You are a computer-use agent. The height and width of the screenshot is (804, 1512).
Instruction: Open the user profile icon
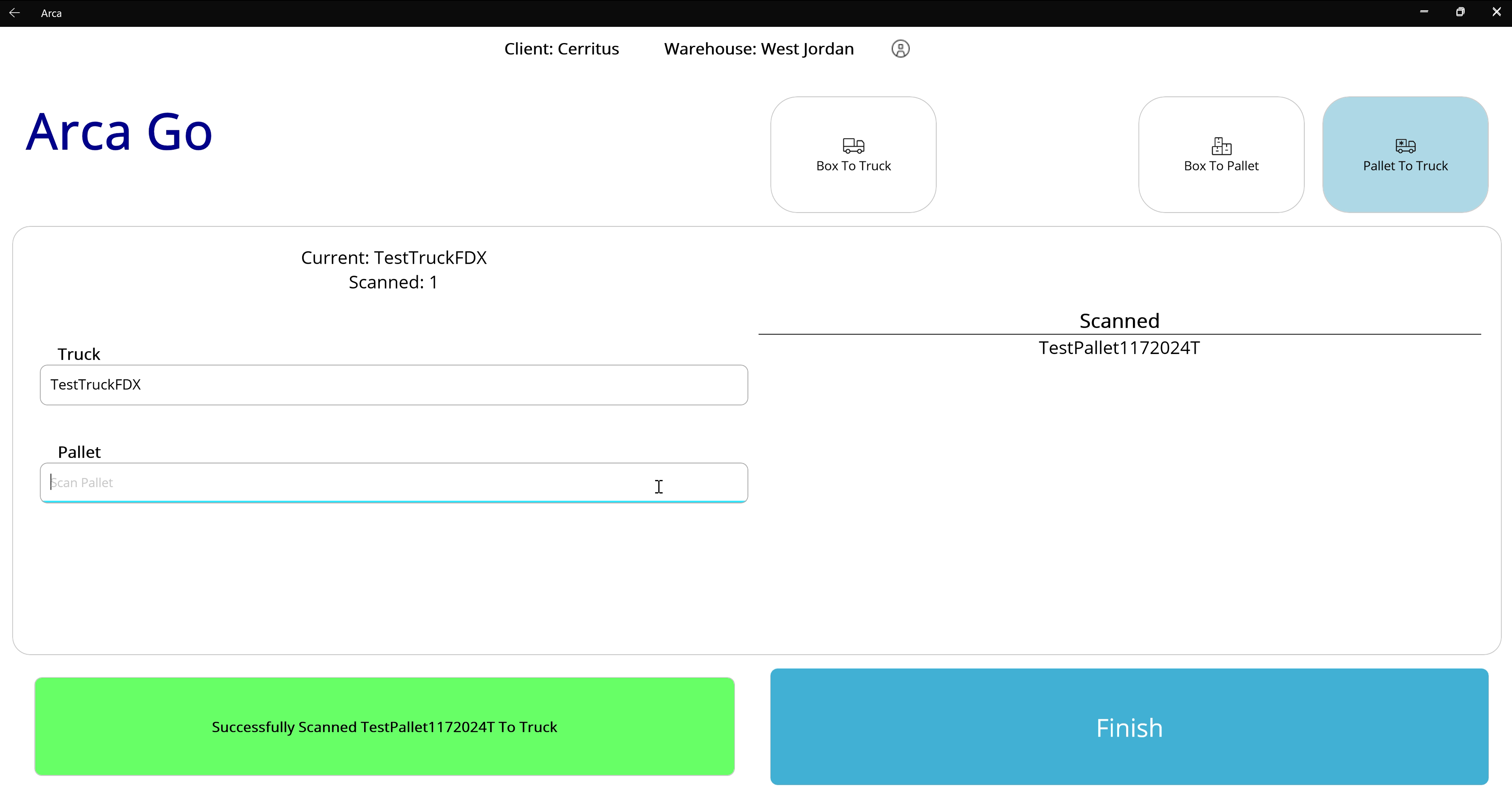coord(900,49)
